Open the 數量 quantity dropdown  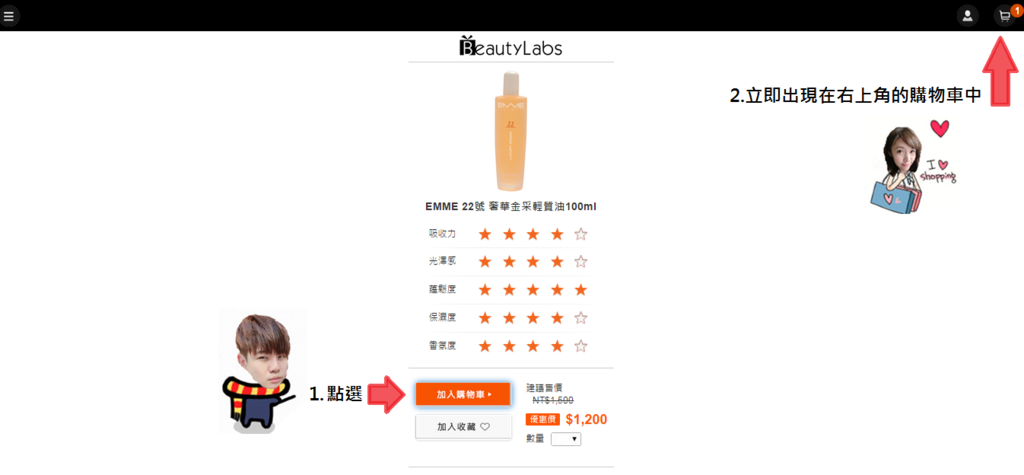pyautogui.click(x=566, y=439)
